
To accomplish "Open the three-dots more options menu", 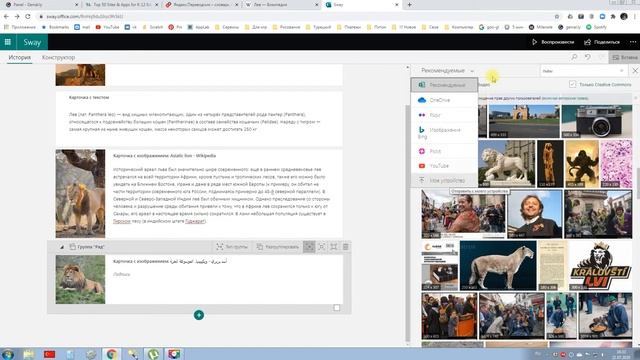I will coord(633,42).
